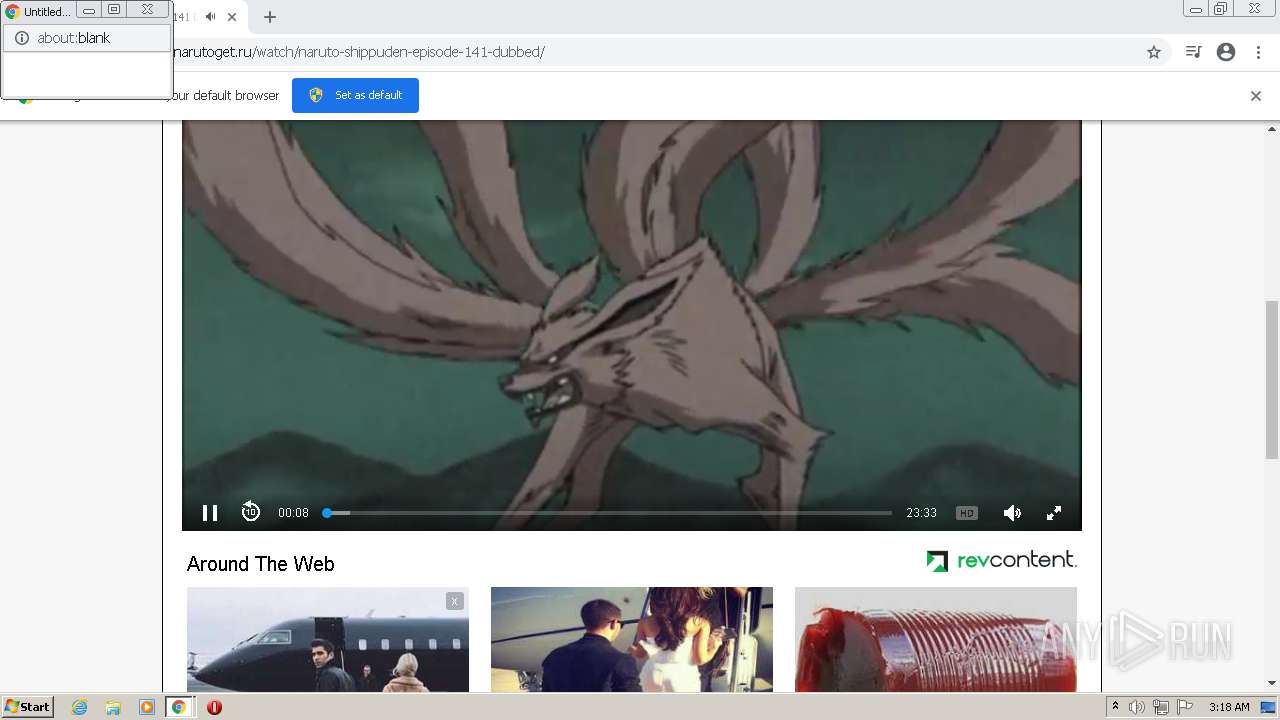Close the Untitled popup window
This screenshot has height=720, width=1280.
click(x=147, y=10)
